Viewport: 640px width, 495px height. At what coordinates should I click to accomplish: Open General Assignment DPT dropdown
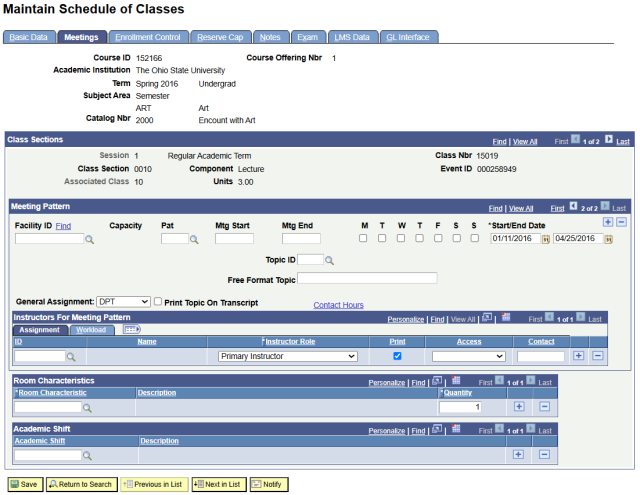[x=123, y=302]
